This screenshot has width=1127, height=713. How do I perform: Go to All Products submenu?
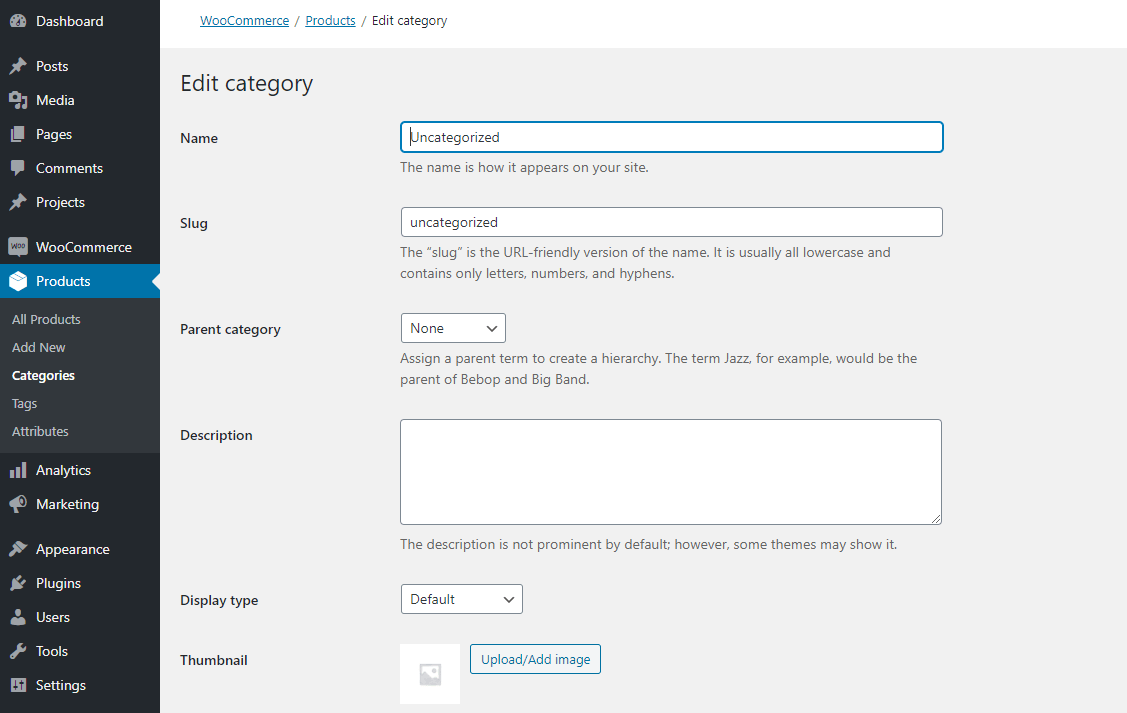pos(44,318)
